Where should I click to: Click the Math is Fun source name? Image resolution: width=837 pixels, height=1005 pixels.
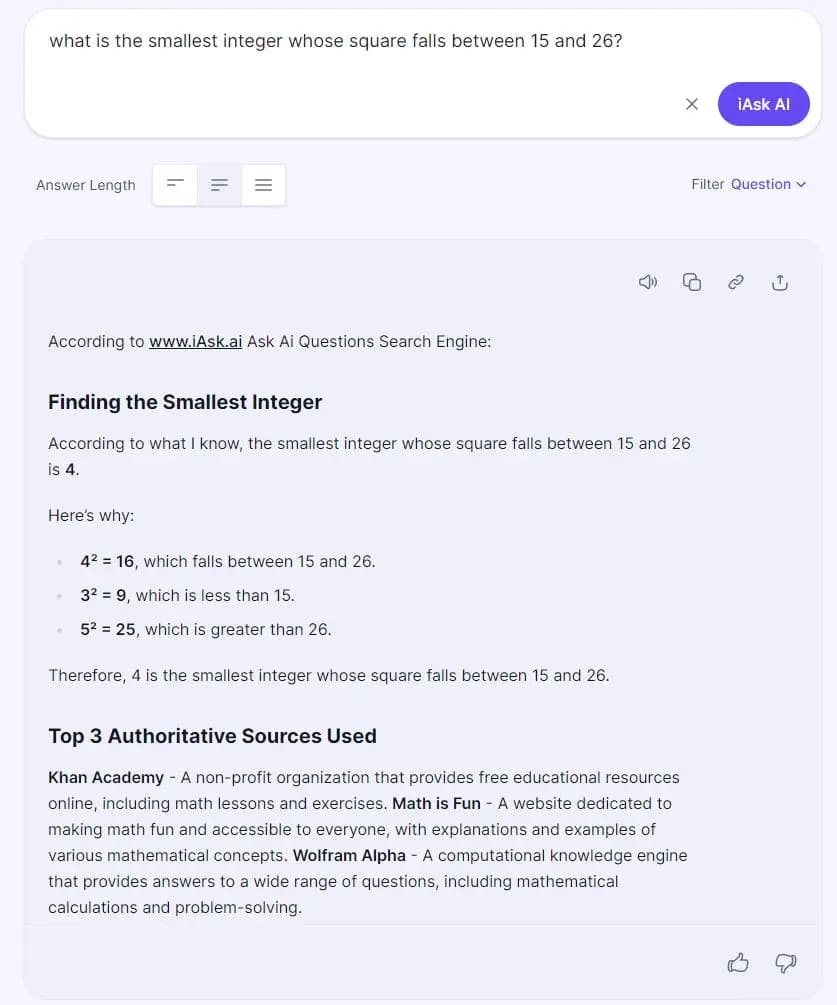[x=436, y=803]
